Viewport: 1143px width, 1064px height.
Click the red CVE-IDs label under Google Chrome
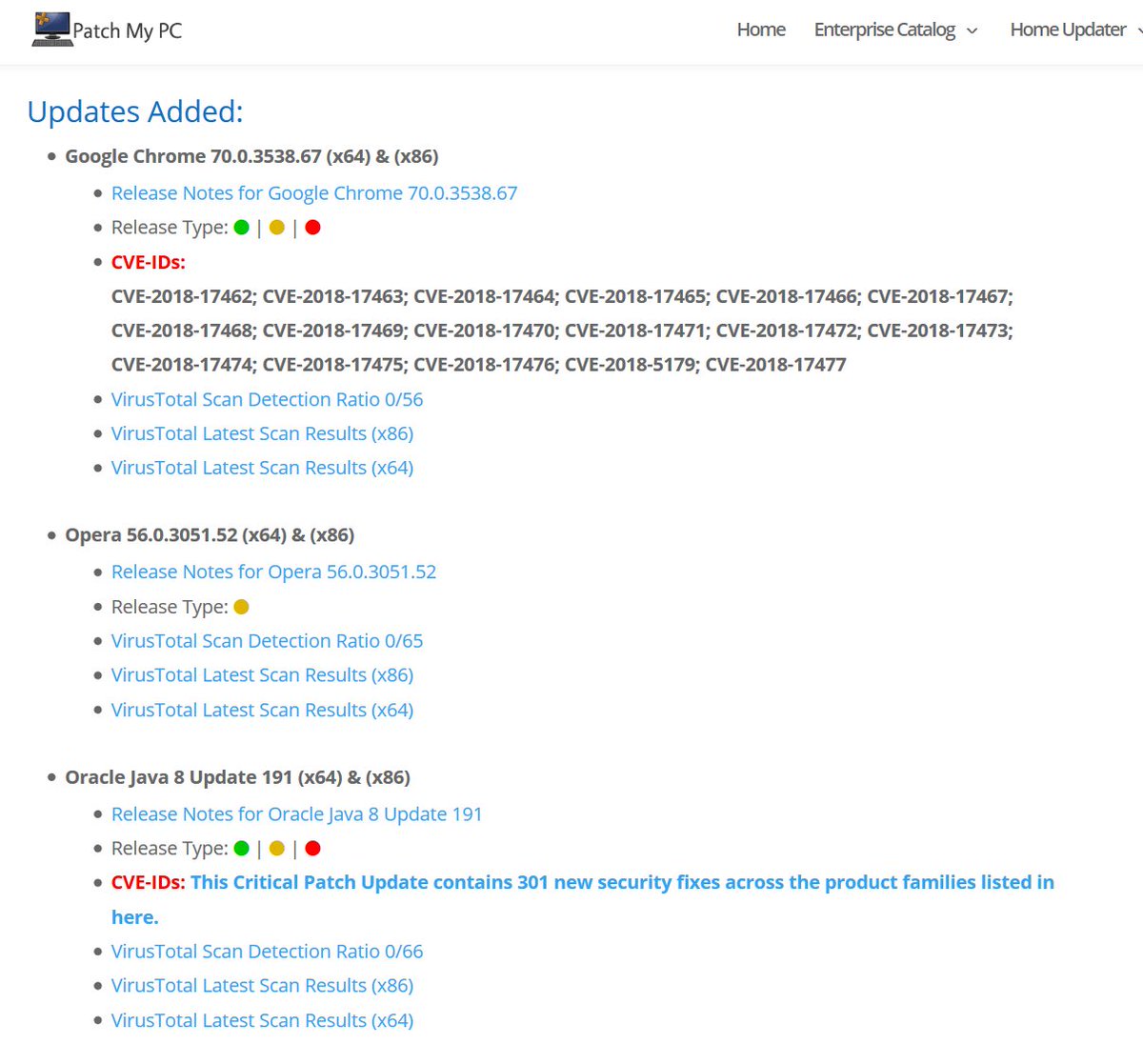[149, 262]
